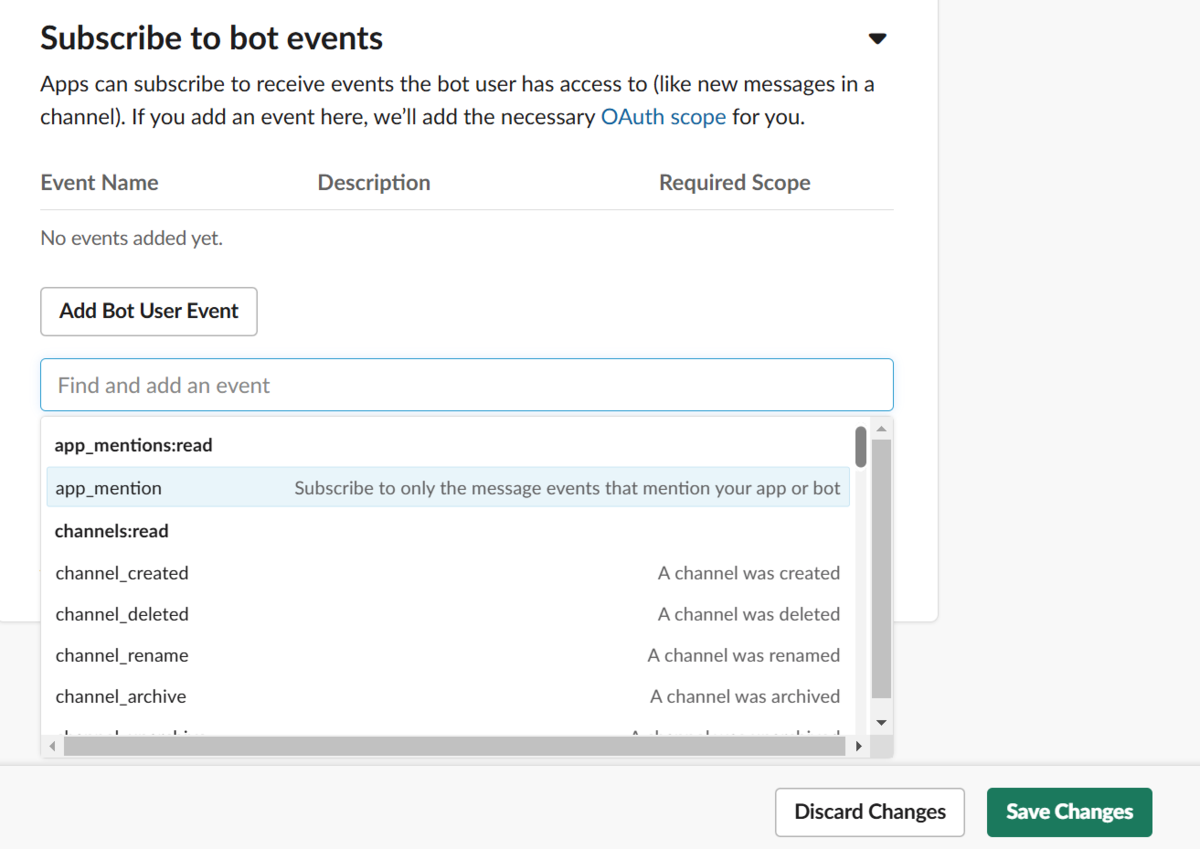Click the 'A channel was archived' description

(745, 696)
